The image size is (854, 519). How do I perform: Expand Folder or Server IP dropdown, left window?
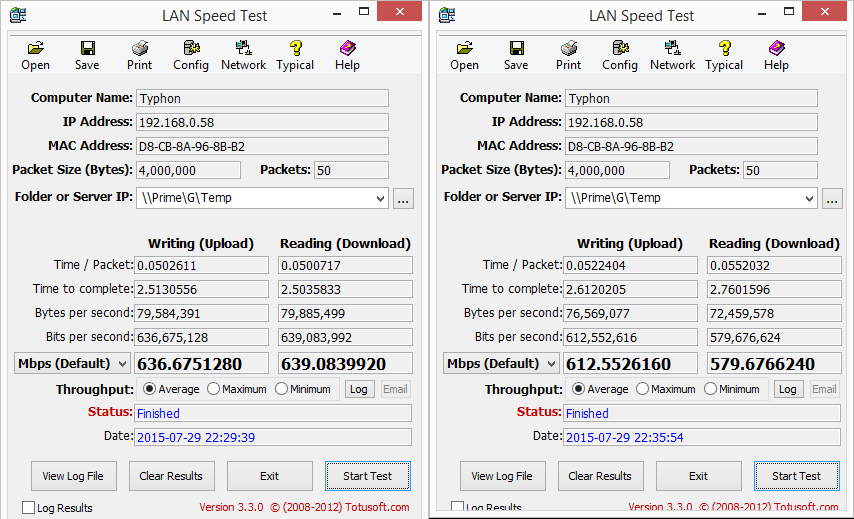(x=380, y=199)
